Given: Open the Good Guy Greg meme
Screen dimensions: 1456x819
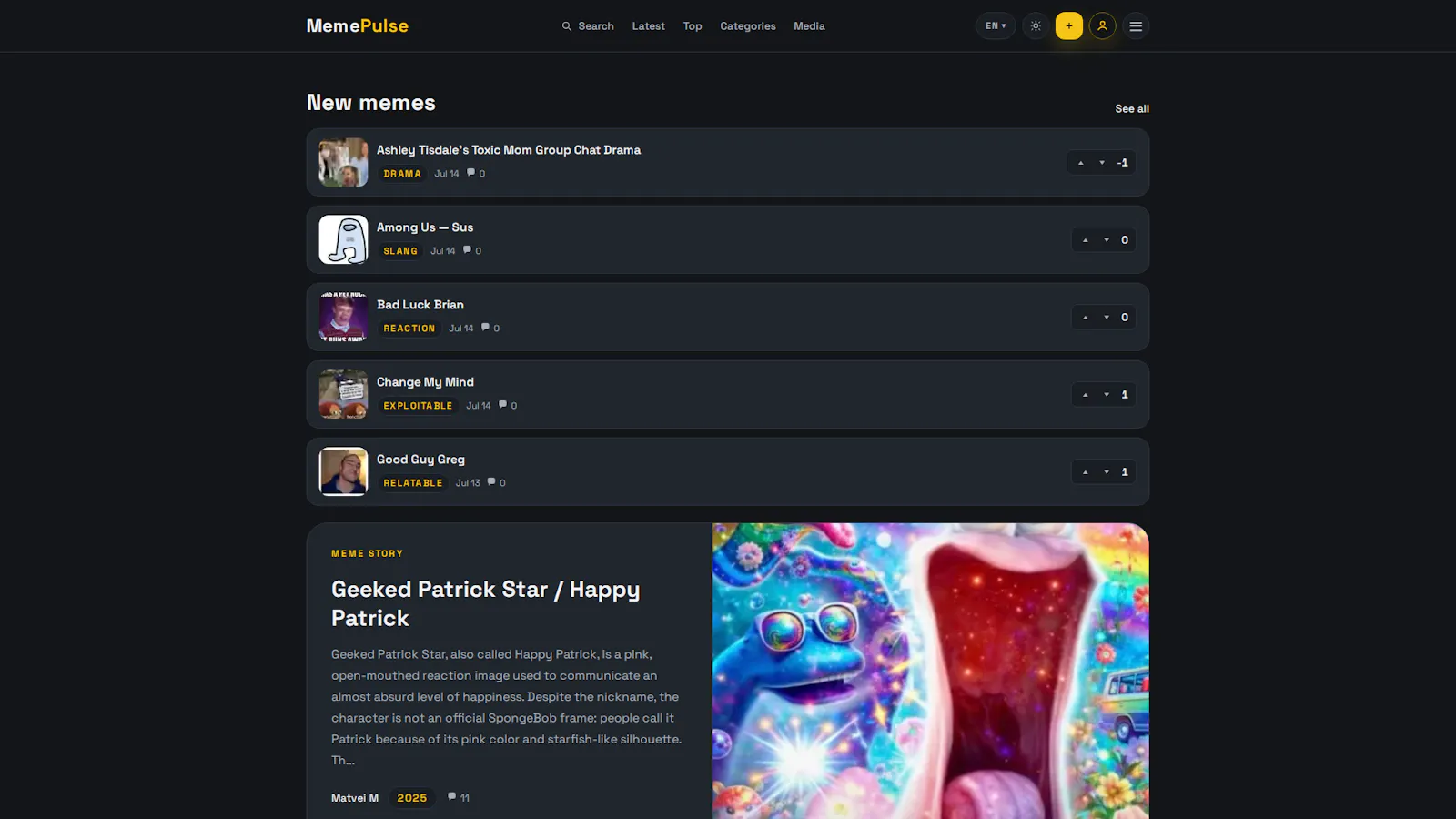Looking at the screenshot, I should tap(420, 460).
